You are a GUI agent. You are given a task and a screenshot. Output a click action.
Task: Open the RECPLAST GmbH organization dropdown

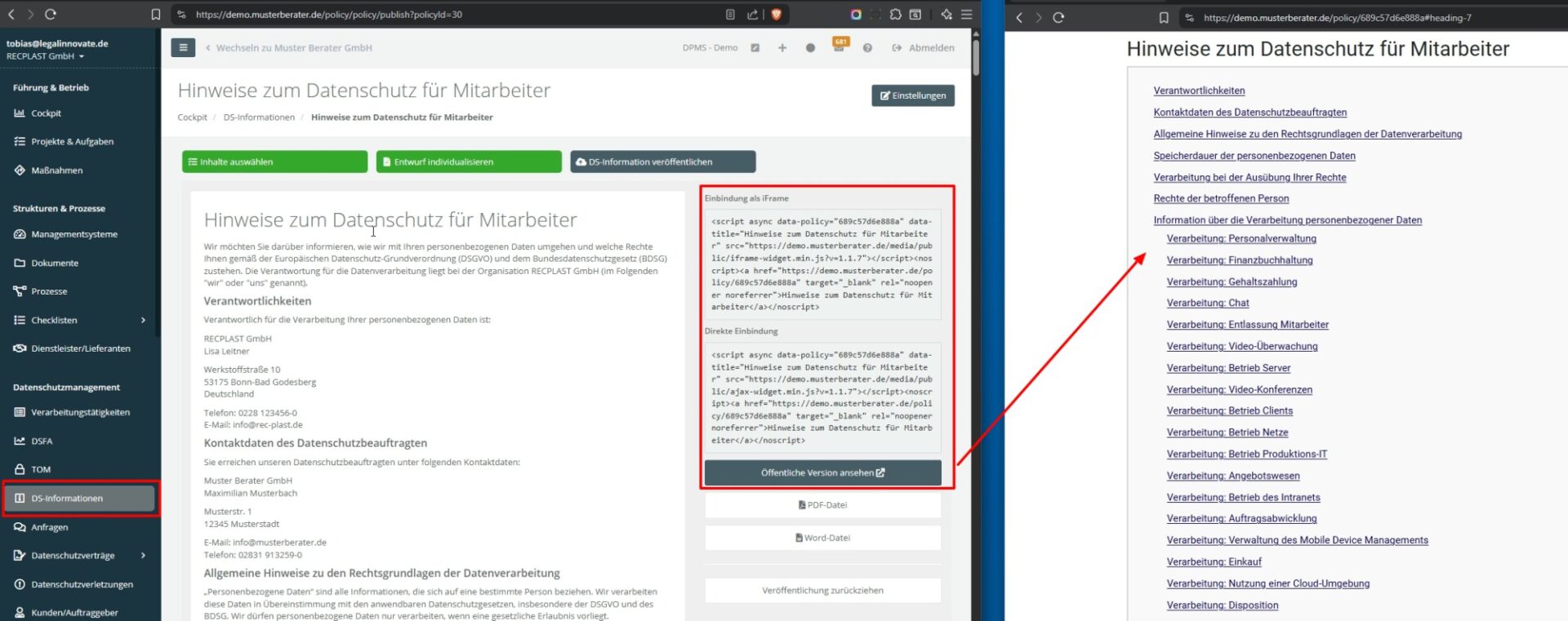pyautogui.click(x=45, y=56)
